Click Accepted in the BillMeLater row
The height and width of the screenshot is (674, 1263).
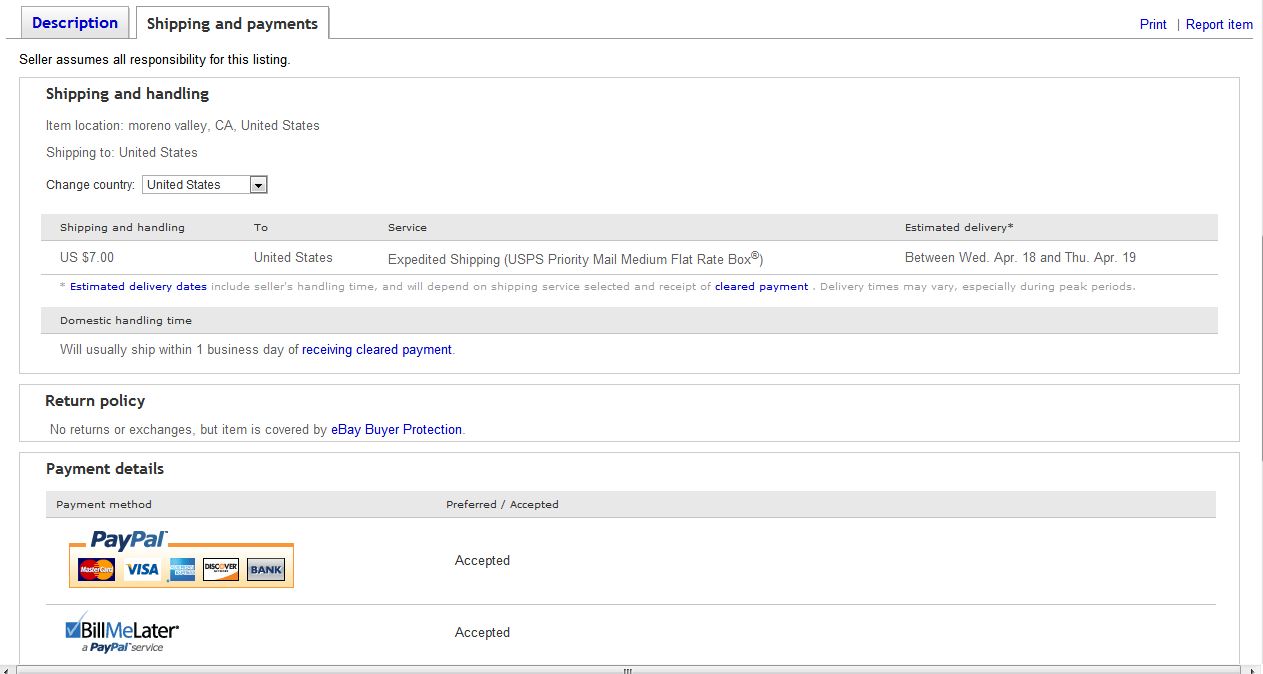(x=482, y=633)
